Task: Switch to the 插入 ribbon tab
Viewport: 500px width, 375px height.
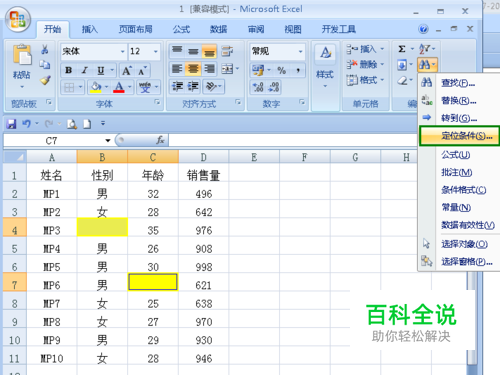Action: [90, 29]
